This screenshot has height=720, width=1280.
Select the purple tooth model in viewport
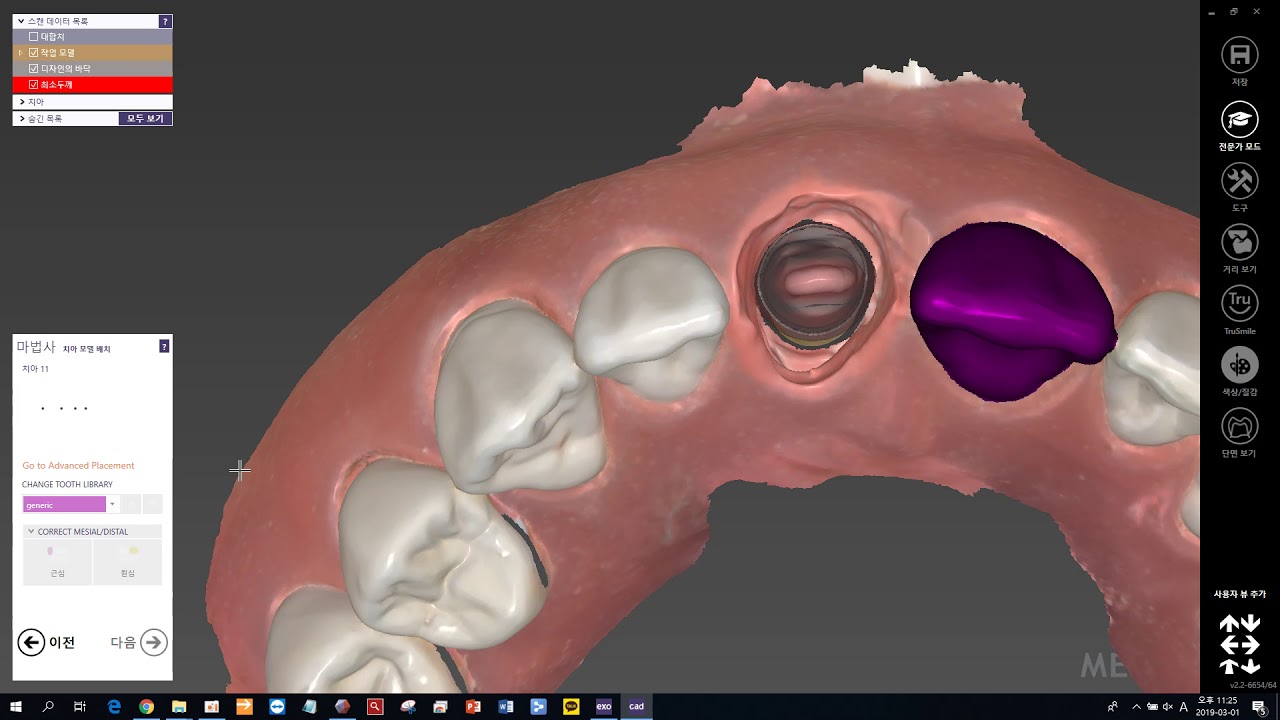coord(1010,310)
